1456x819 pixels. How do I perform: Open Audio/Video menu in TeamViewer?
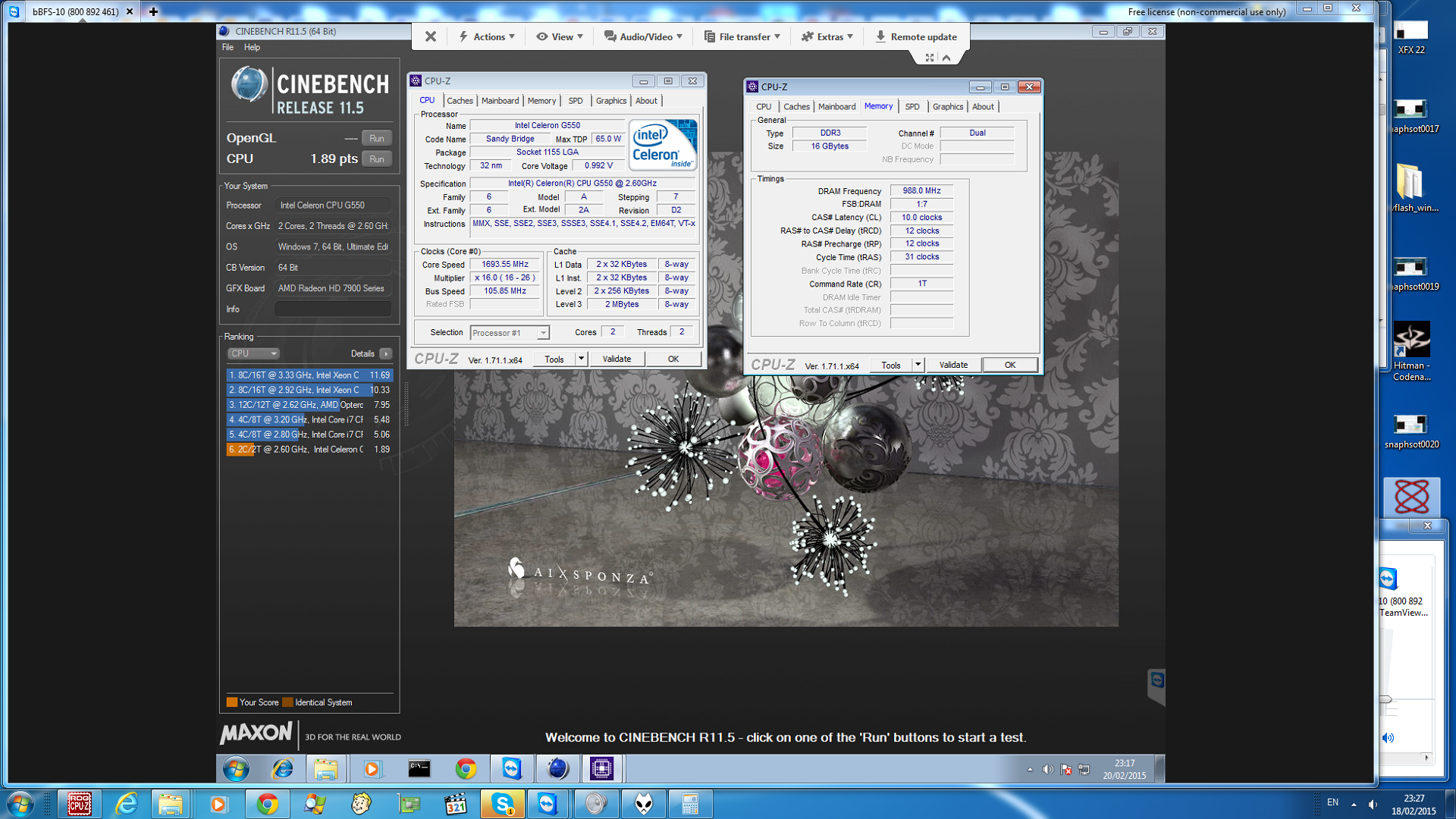644,36
